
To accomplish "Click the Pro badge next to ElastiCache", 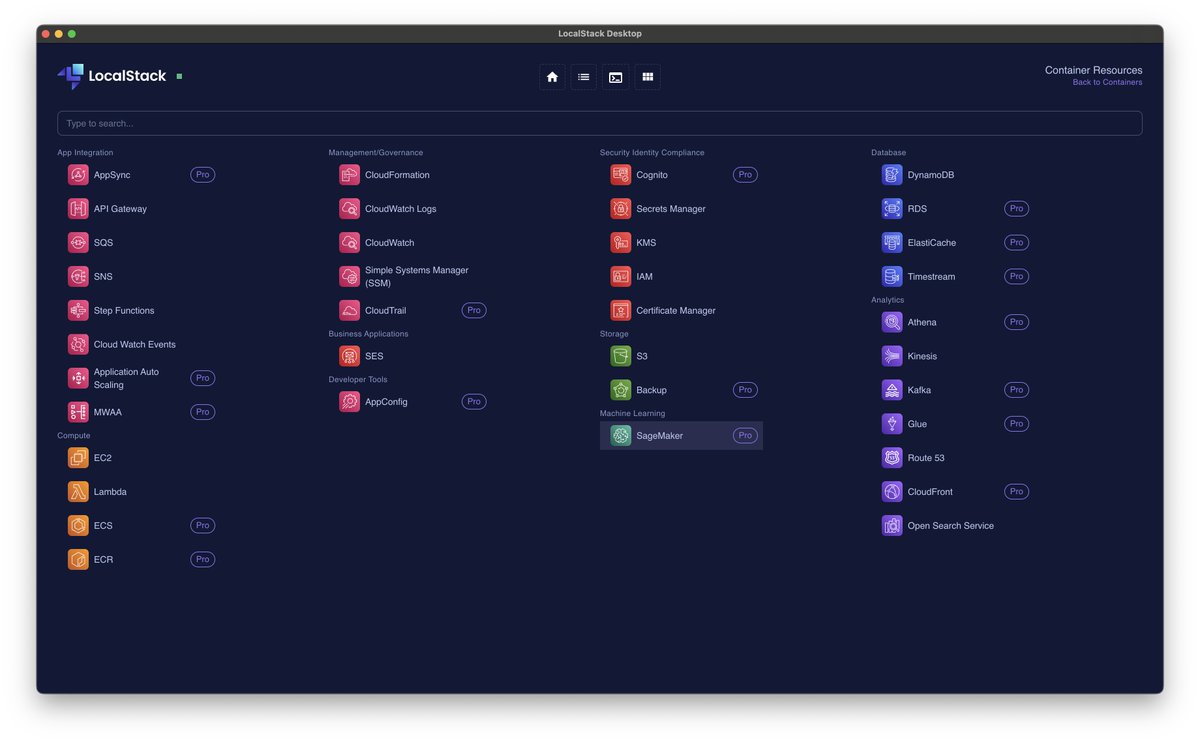I will click(1017, 243).
